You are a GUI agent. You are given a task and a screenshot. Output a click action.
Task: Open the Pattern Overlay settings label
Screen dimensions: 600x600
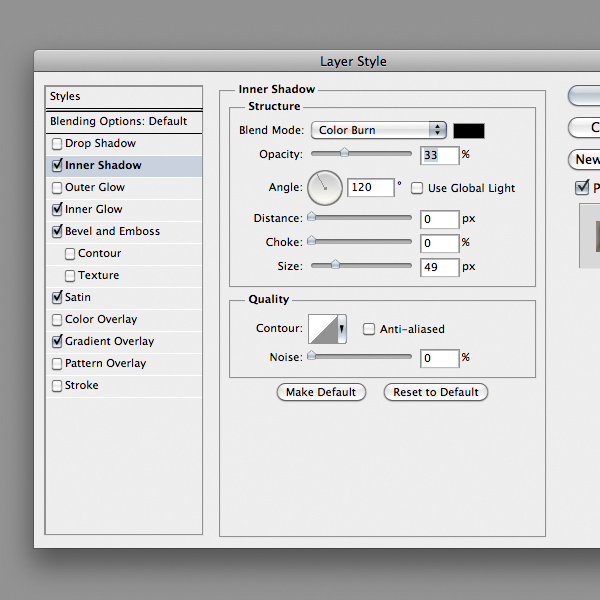point(106,364)
